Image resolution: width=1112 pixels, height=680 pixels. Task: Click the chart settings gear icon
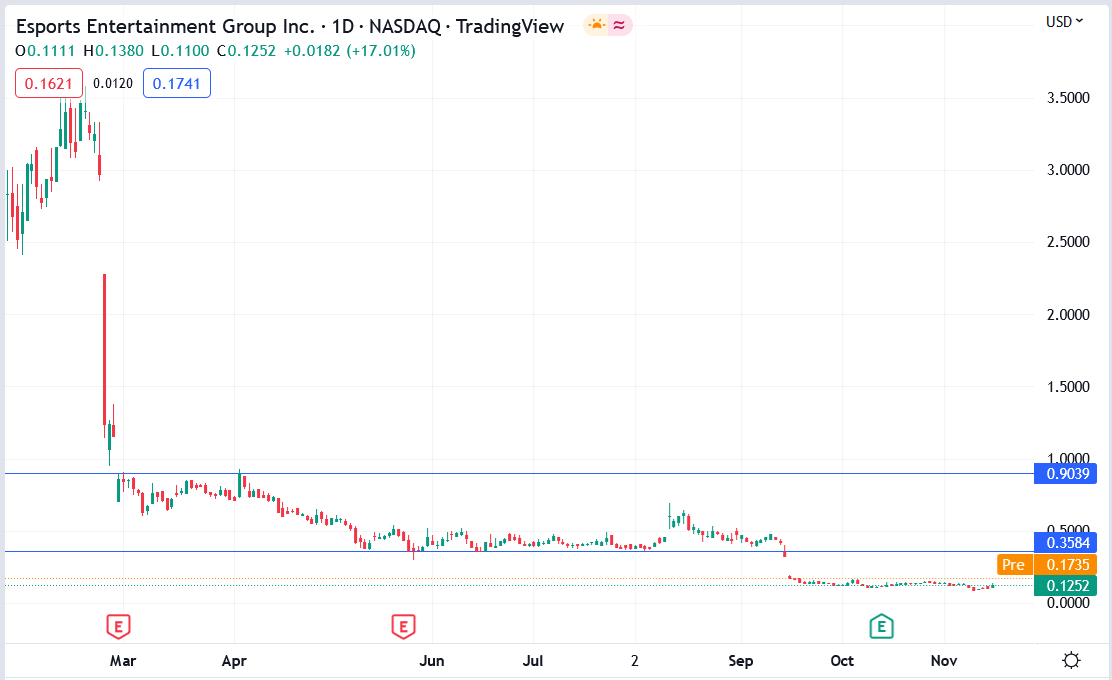click(x=1071, y=661)
